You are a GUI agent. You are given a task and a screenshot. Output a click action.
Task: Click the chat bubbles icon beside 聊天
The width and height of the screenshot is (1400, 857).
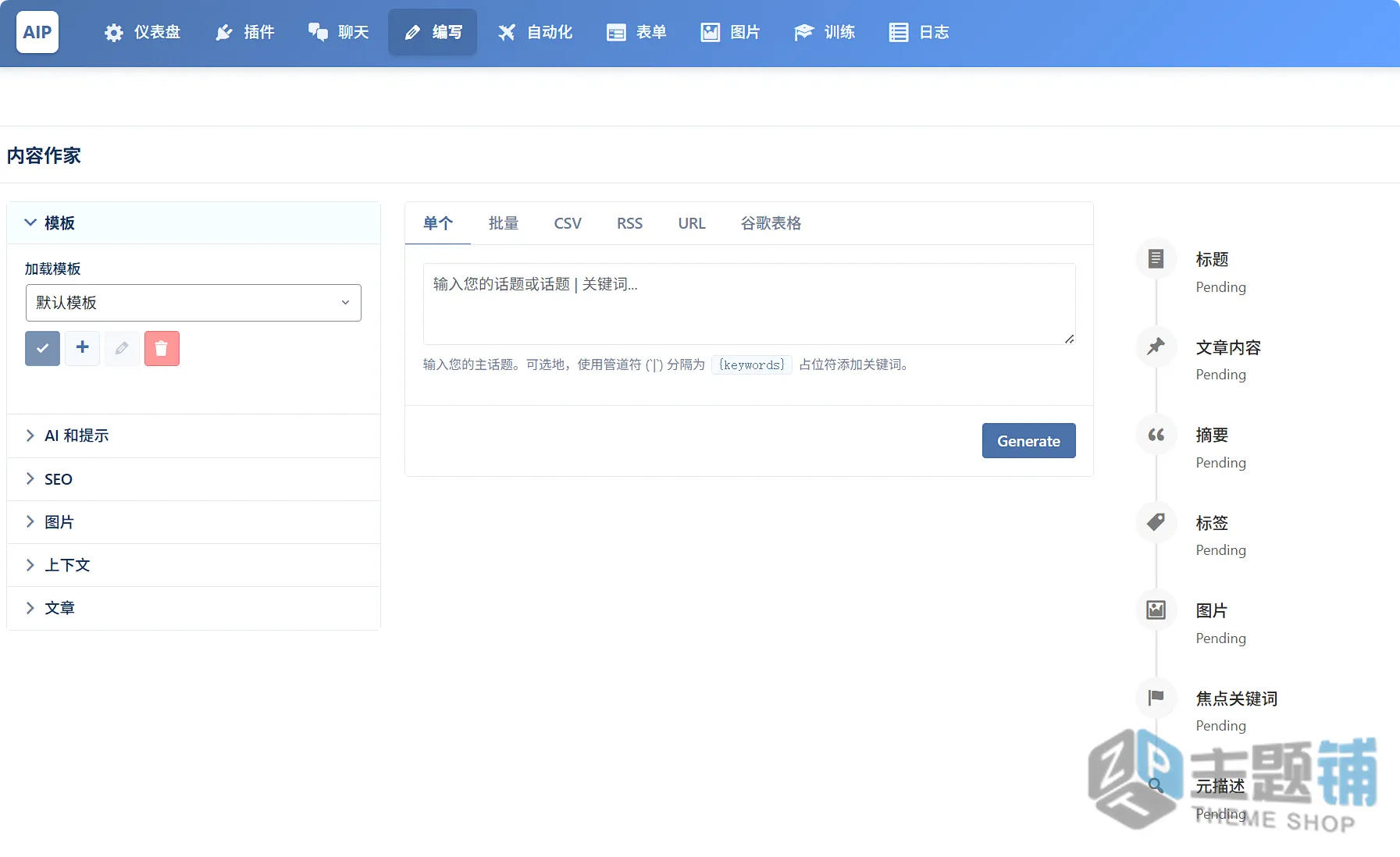point(318,33)
